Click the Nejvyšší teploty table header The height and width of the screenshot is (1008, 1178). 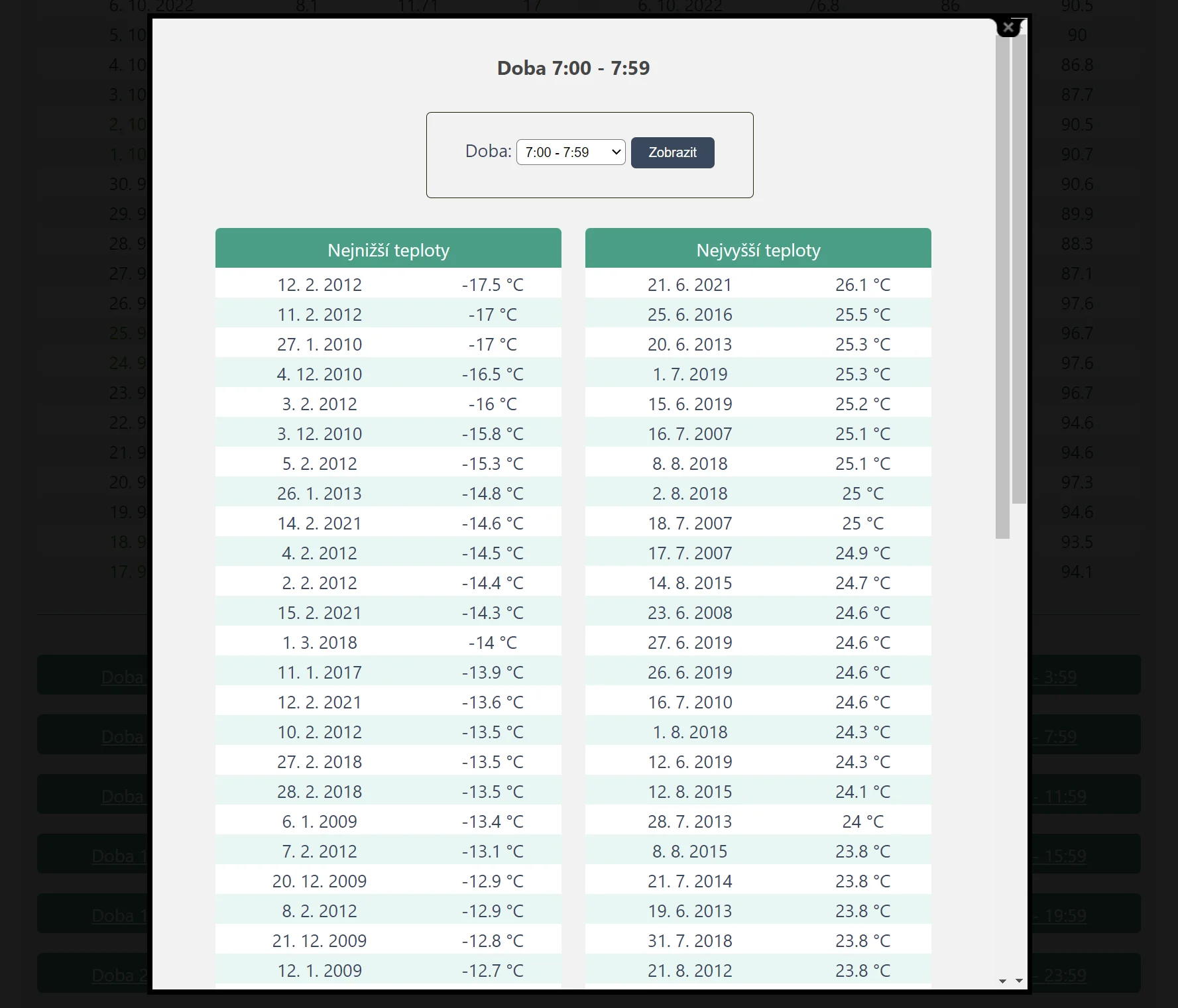(758, 250)
